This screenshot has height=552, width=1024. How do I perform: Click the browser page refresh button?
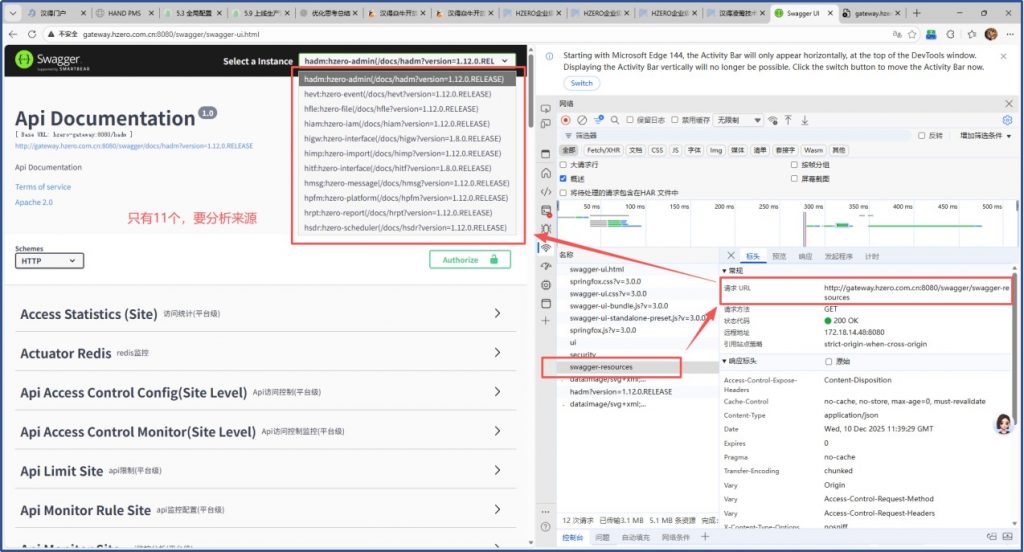(32, 33)
